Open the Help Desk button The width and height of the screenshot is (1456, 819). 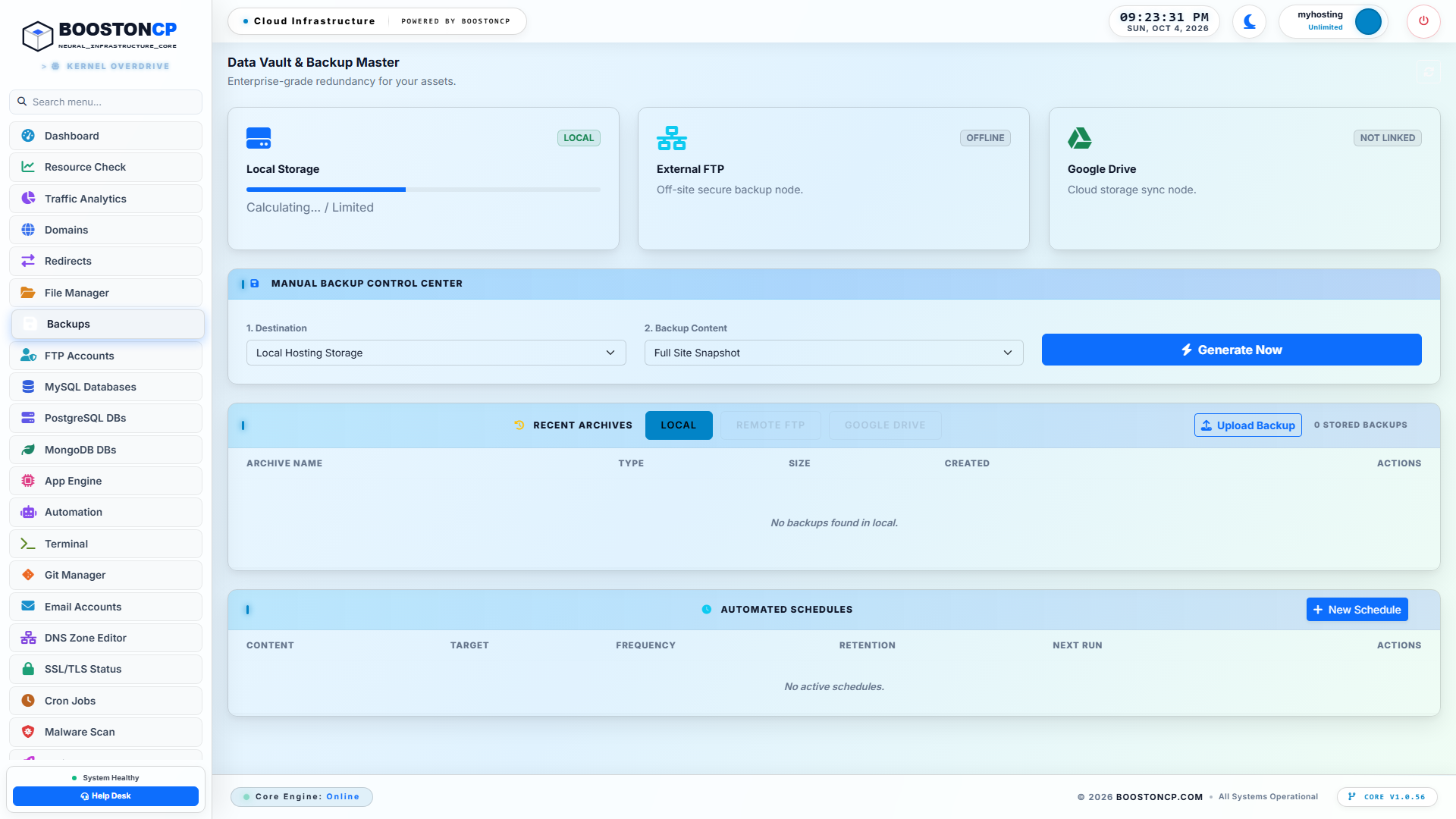pyautogui.click(x=105, y=796)
